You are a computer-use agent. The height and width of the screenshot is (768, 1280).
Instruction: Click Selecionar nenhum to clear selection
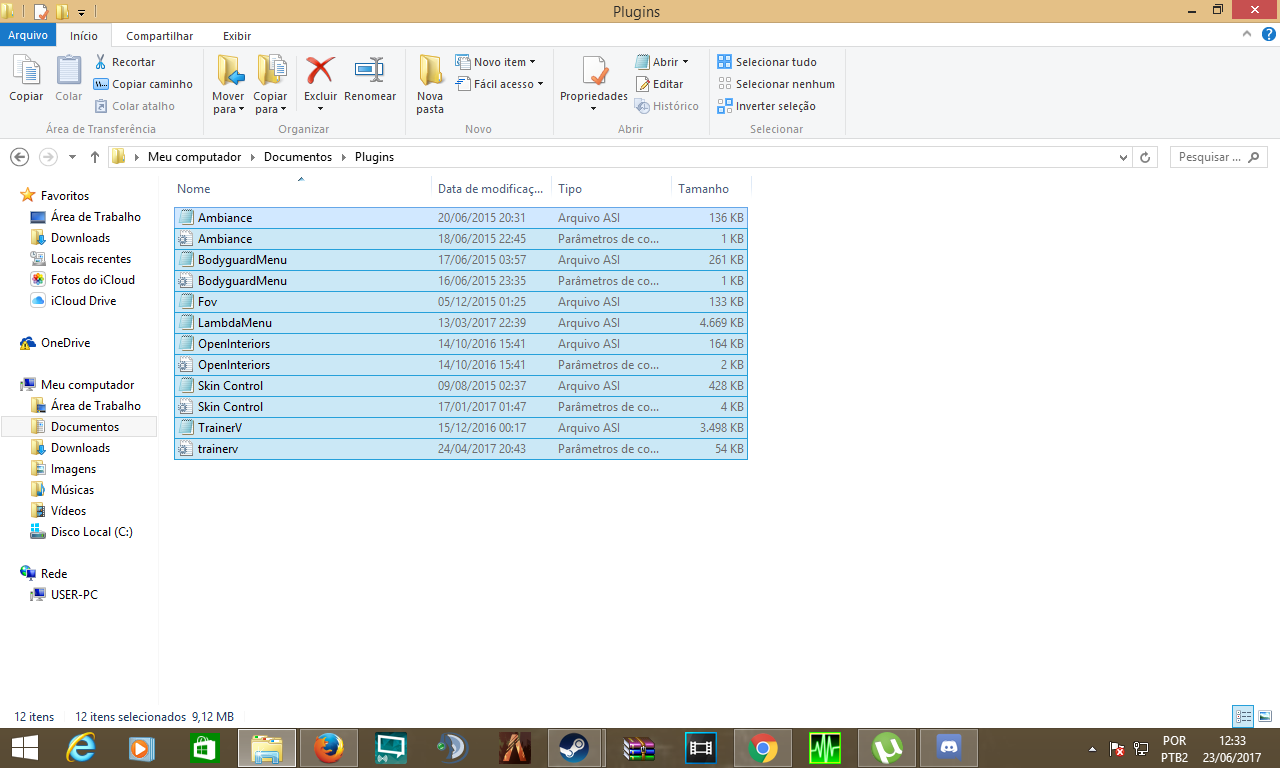pyautogui.click(x=776, y=84)
